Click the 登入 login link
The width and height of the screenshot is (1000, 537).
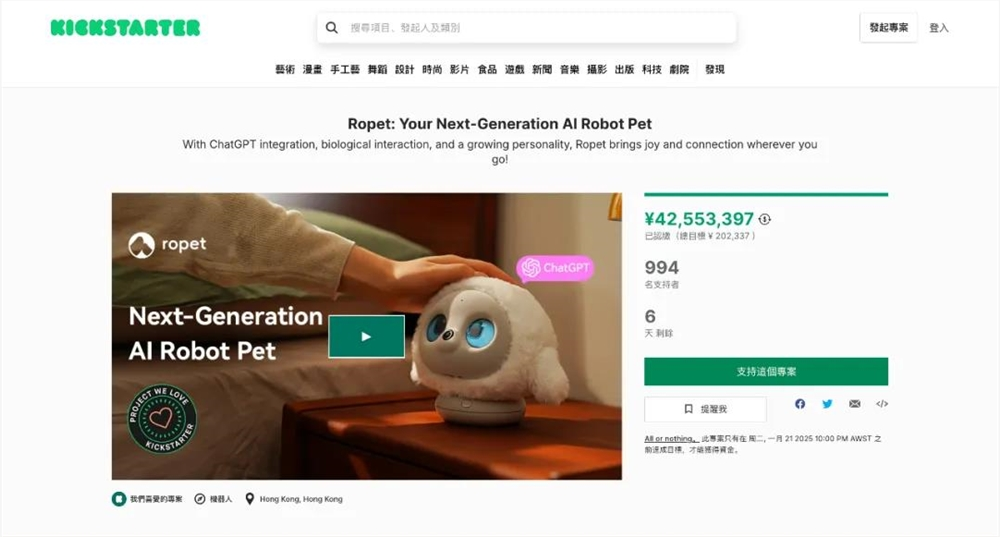939,28
